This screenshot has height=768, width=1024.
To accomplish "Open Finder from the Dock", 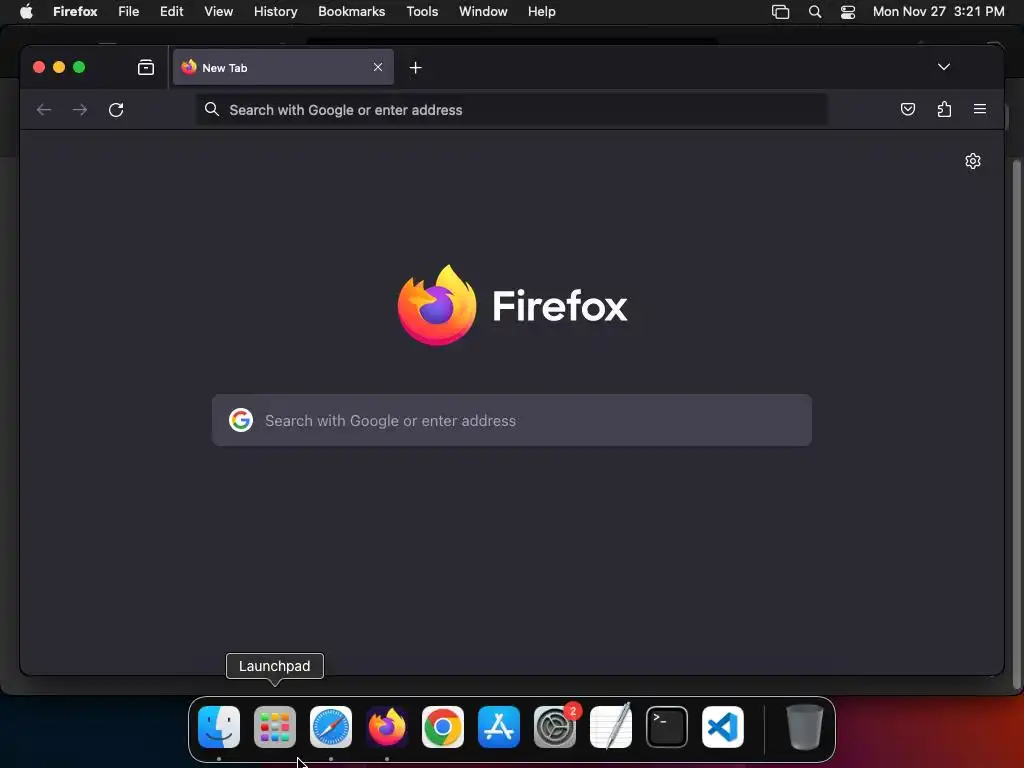I will 219,726.
